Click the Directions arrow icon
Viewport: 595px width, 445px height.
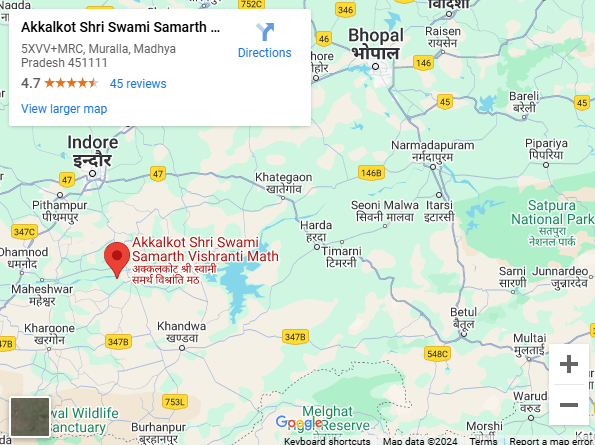[265, 31]
